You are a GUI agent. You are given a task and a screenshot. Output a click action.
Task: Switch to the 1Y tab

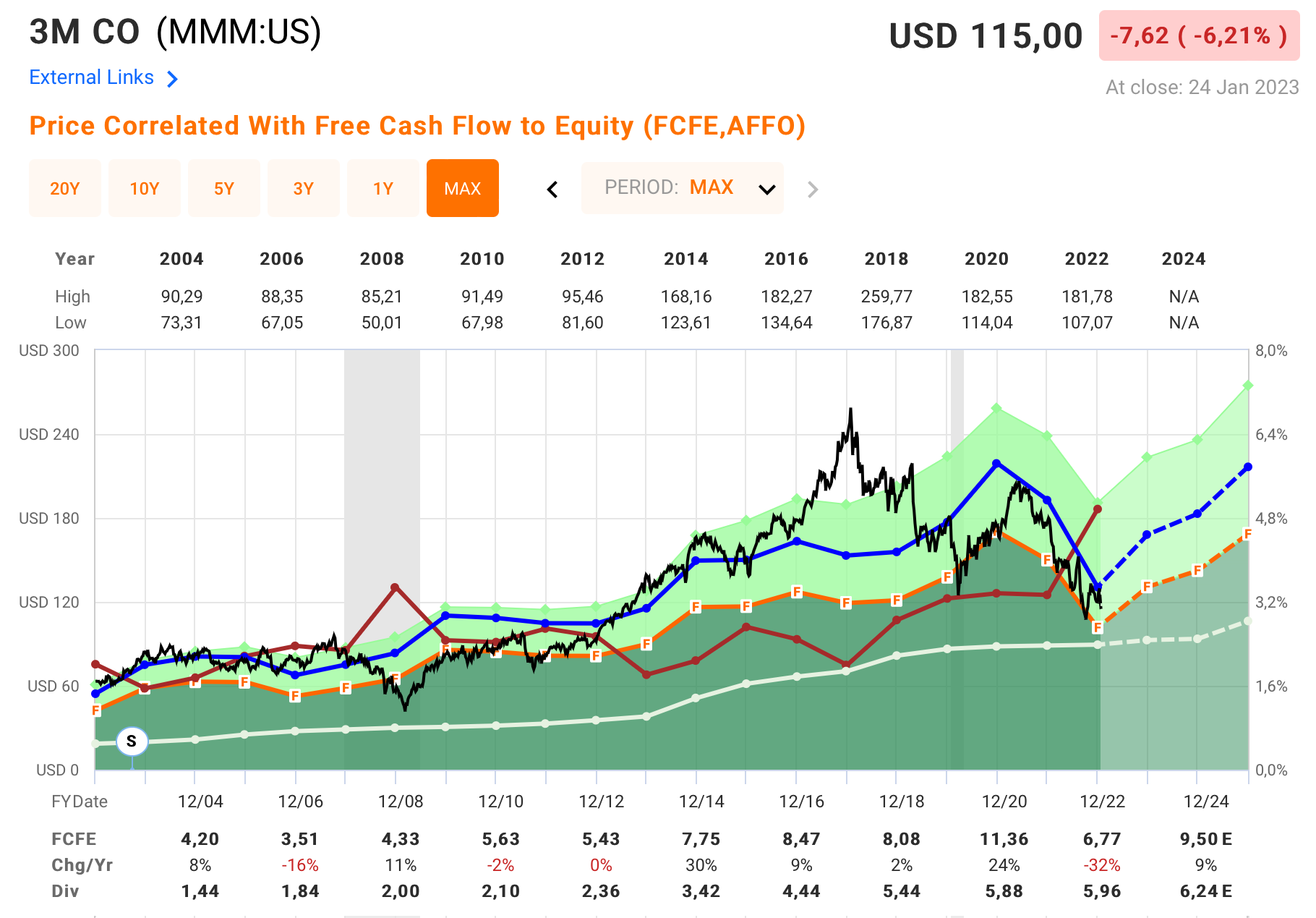click(x=383, y=188)
